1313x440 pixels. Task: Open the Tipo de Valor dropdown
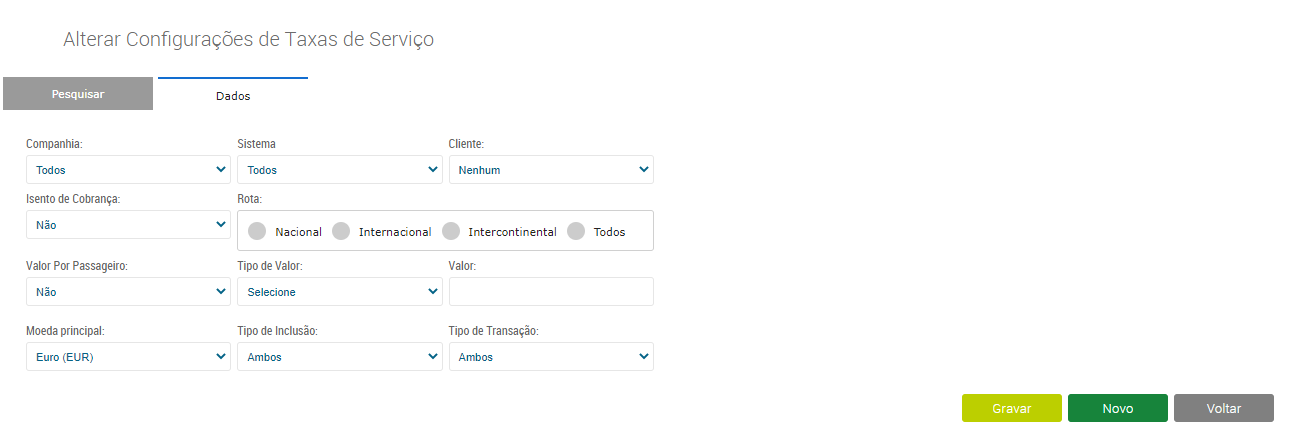pyautogui.click(x=340, y=292)
